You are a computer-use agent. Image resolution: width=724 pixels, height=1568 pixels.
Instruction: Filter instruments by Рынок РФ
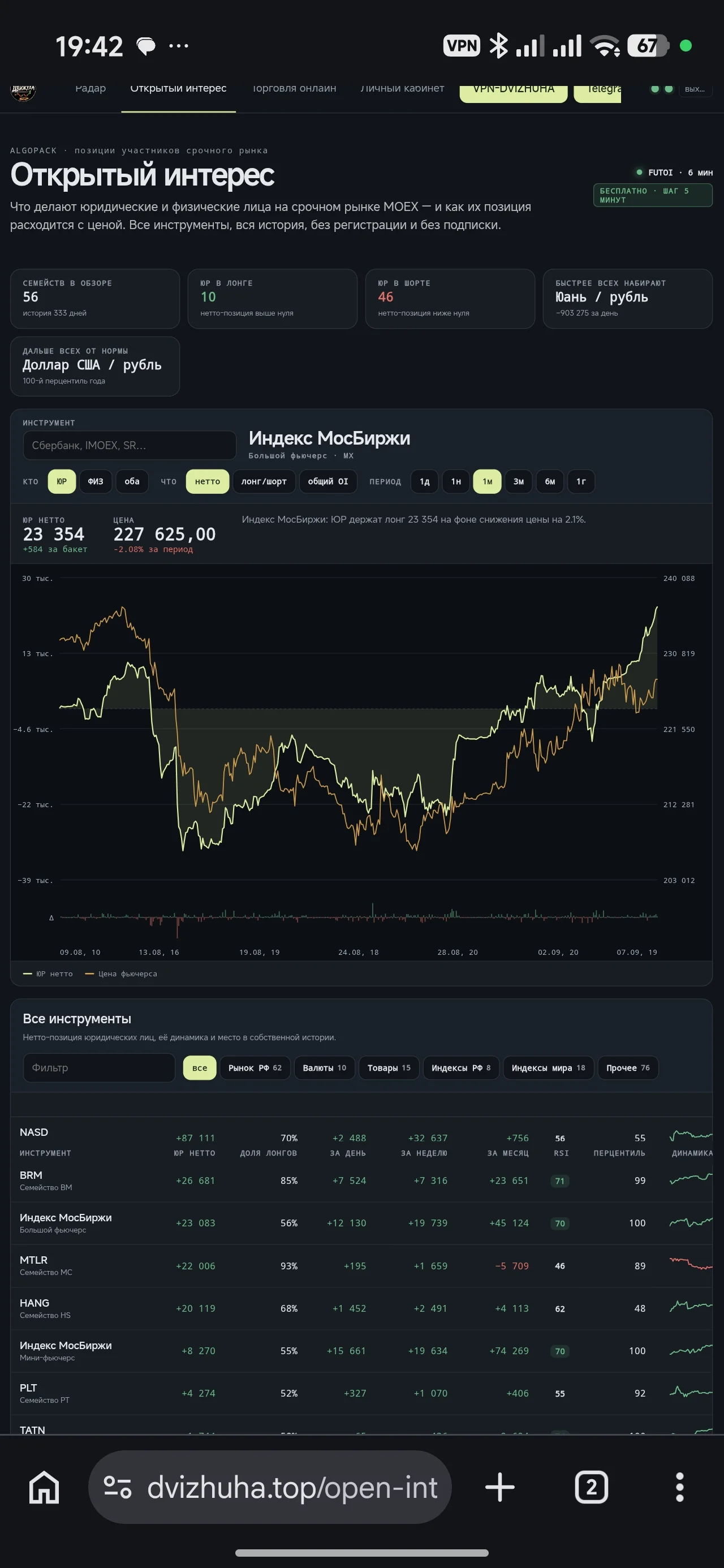[255, 1067]
